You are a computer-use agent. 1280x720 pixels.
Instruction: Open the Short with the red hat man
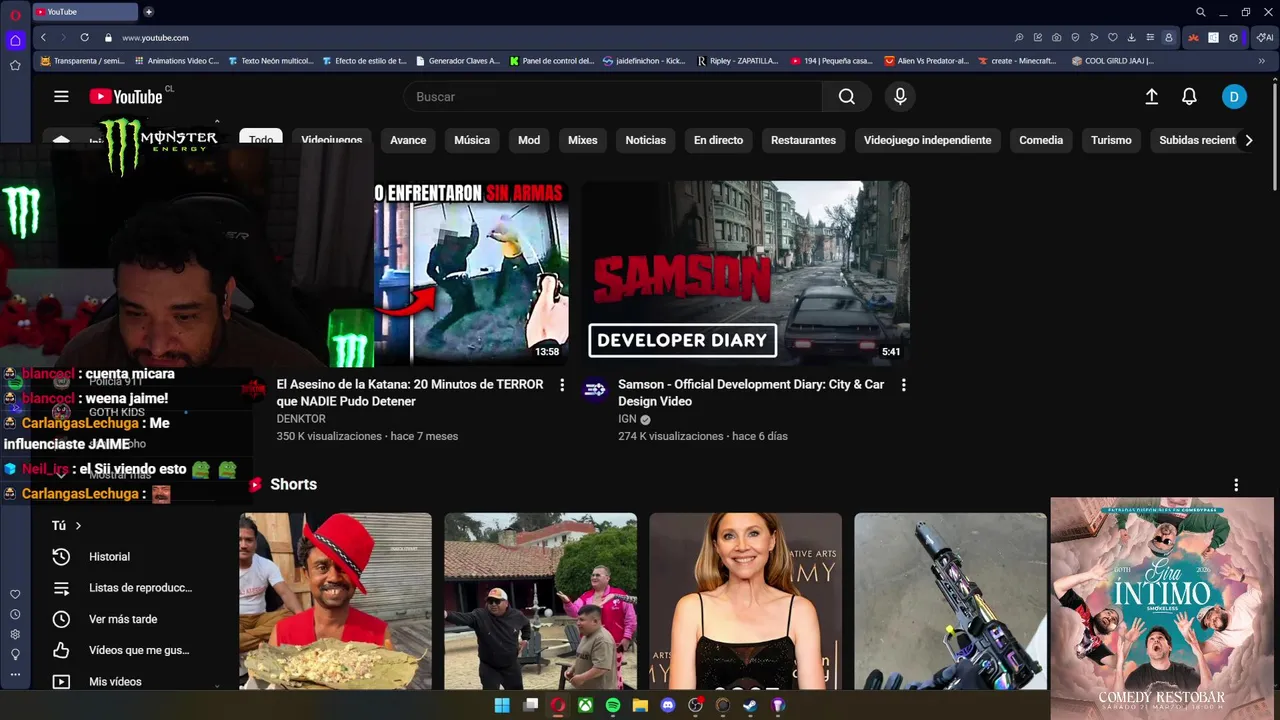(x=336, y=601)
